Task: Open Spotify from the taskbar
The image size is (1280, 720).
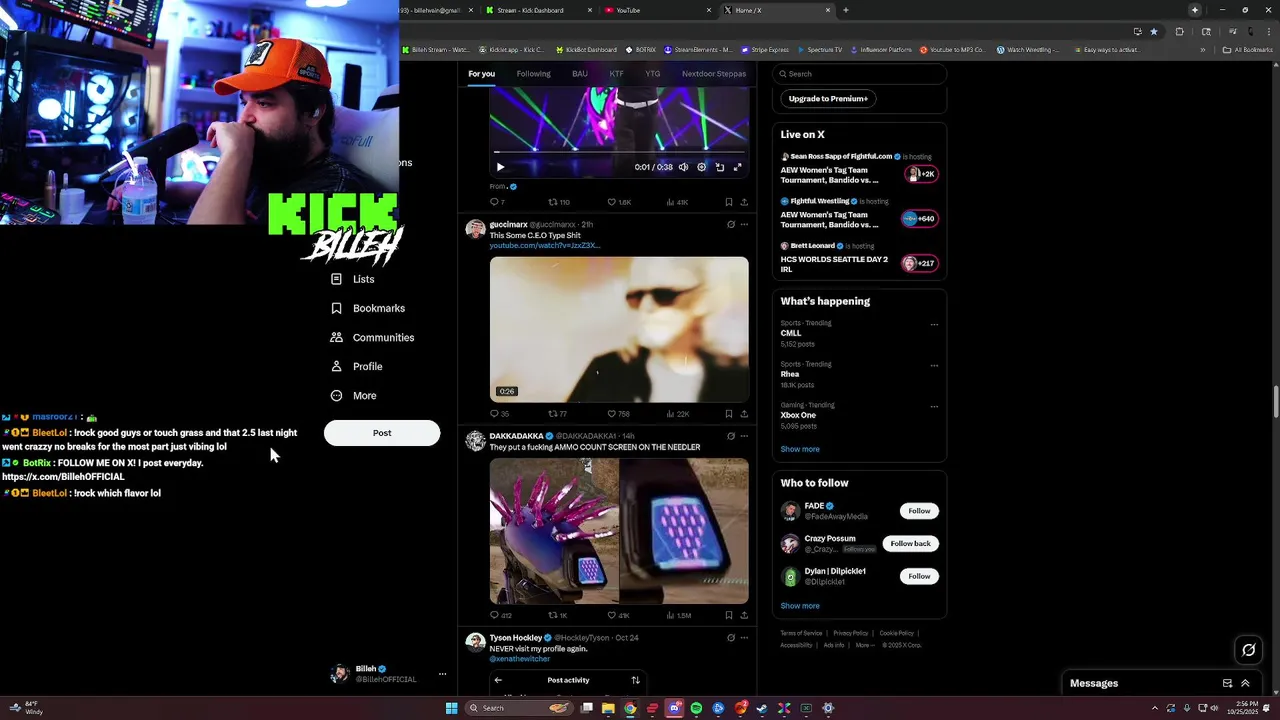Action: (696, 708)
